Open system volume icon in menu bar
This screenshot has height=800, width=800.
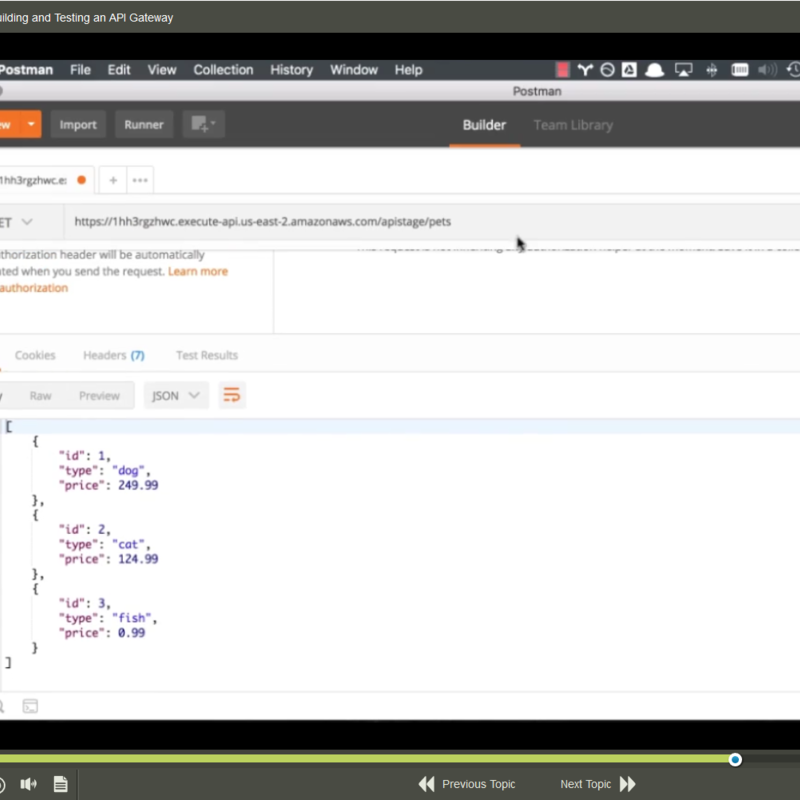pyautogui.click(x=767, y=69)
